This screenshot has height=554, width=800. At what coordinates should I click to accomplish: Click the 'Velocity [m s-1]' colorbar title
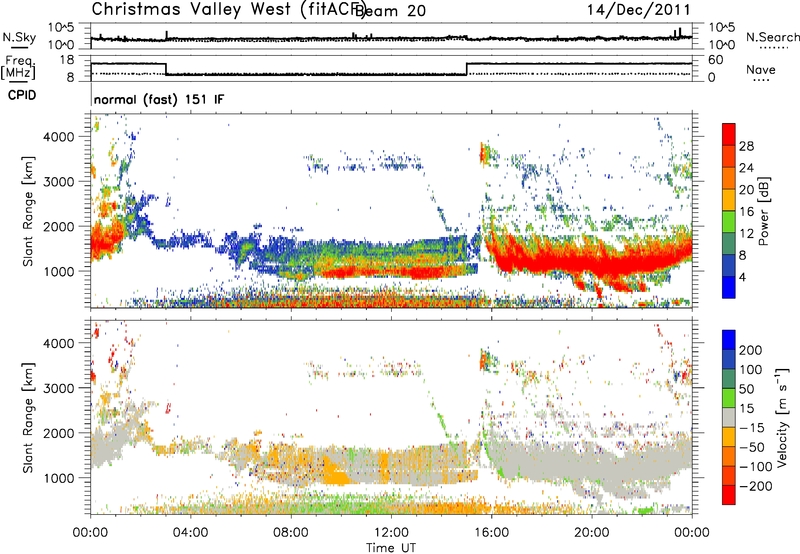782,417
